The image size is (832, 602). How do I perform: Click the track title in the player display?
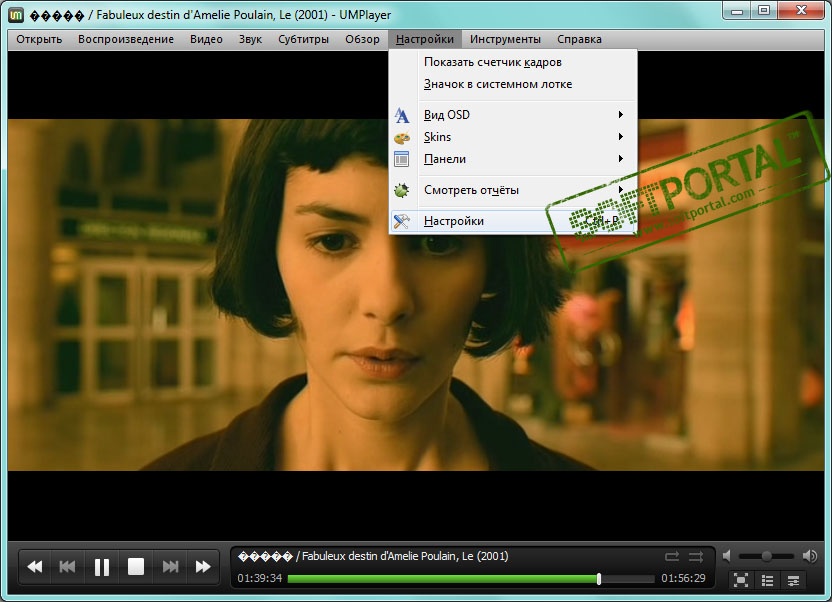(373, 556)
